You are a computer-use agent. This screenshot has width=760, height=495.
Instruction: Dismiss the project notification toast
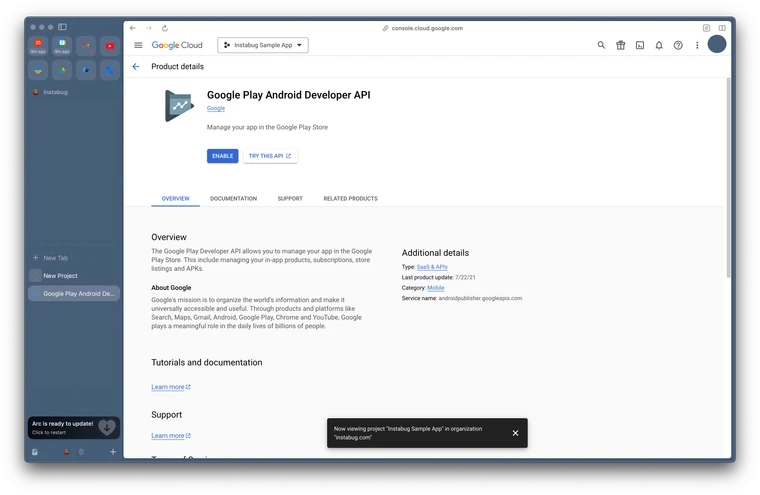click(x=515, y=433)
